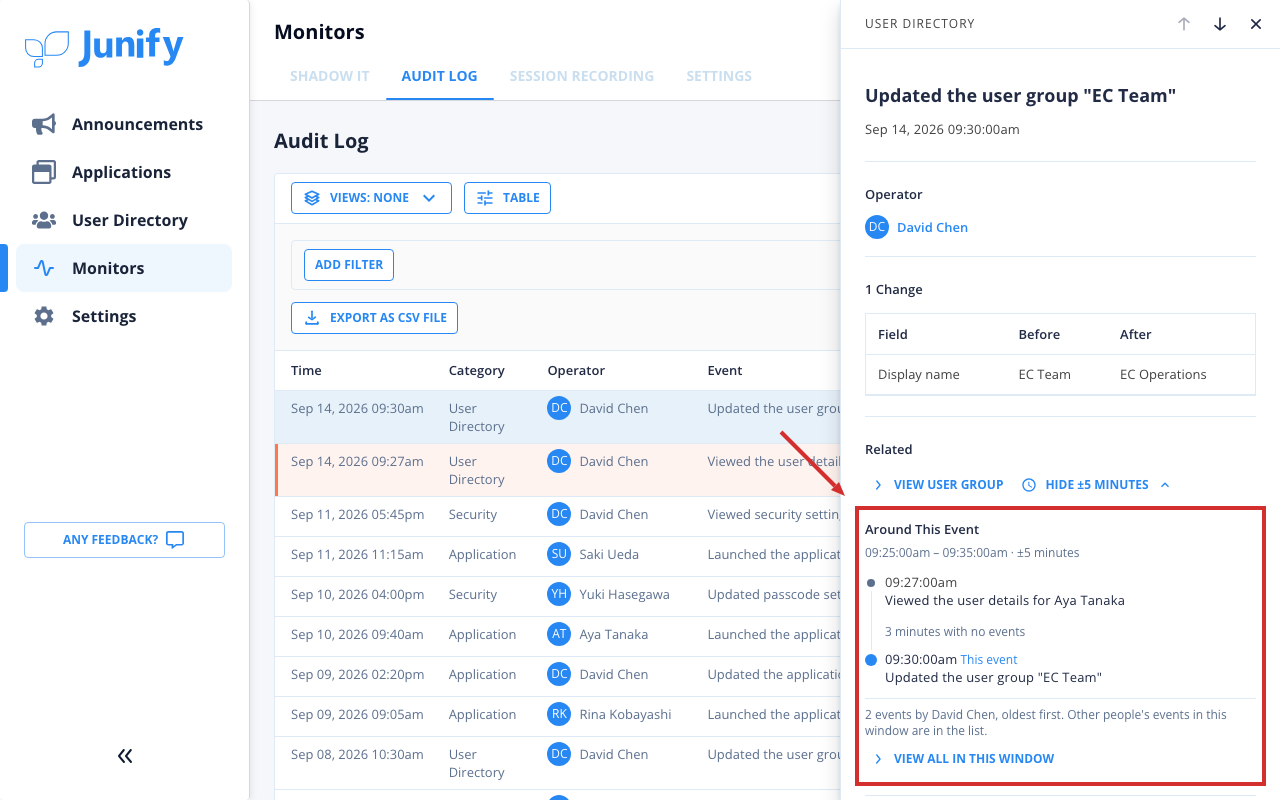1280x800 pixels.
Task: Click the Applications window icon
Action: pyautogui.click(x=43, y=172)
